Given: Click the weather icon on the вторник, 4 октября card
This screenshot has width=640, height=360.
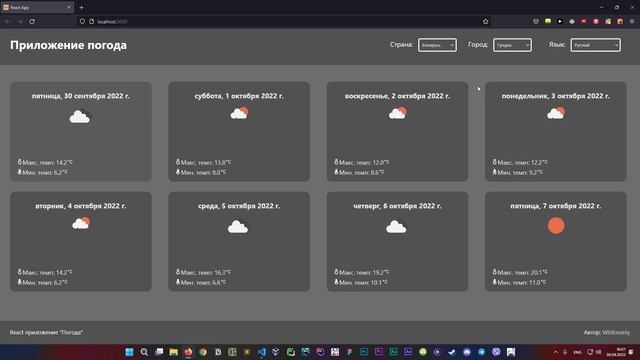Looking at the screenshot, I should (x=81, y=223).
